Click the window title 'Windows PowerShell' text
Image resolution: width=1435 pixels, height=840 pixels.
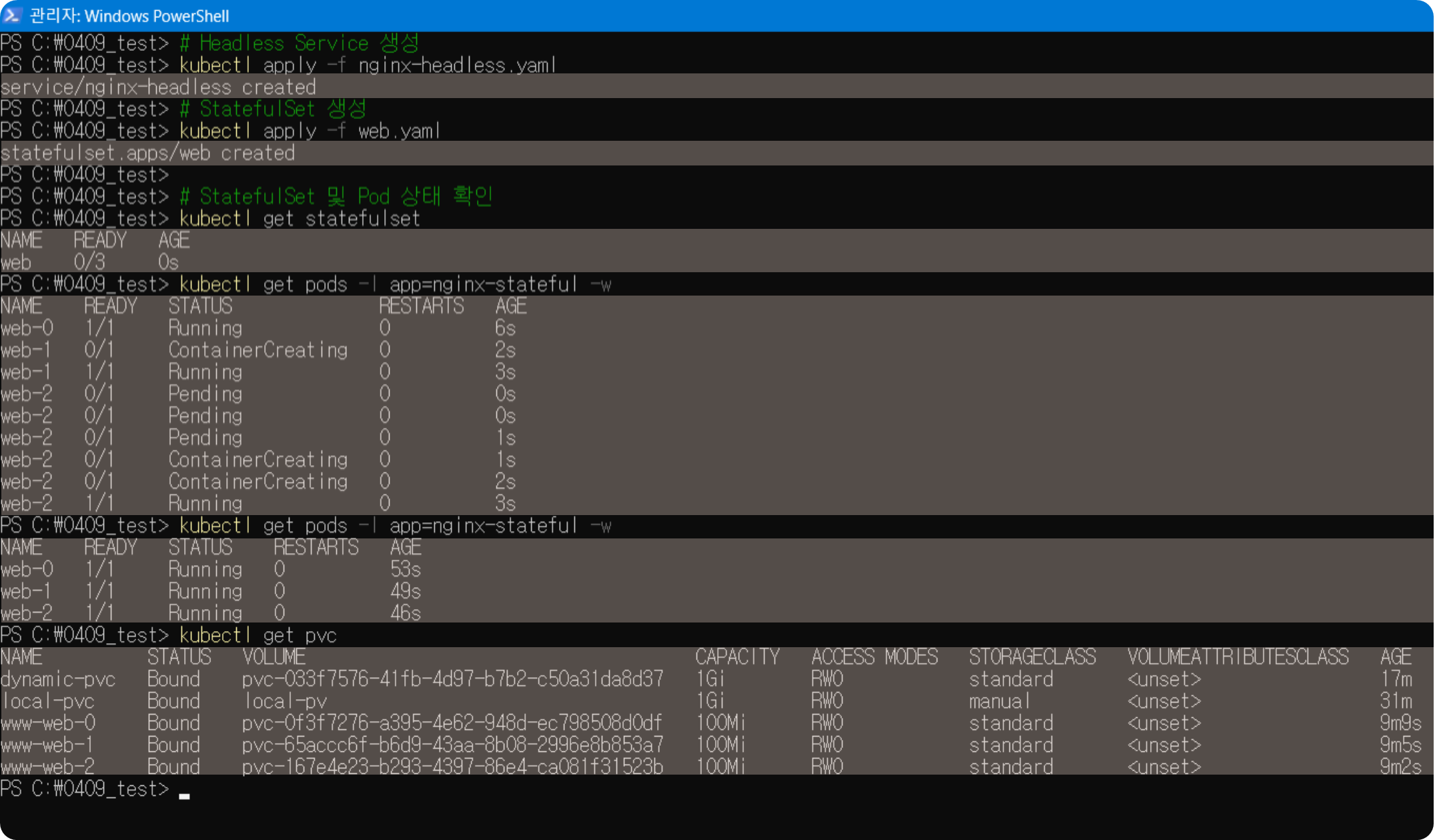tap(156, 16)
